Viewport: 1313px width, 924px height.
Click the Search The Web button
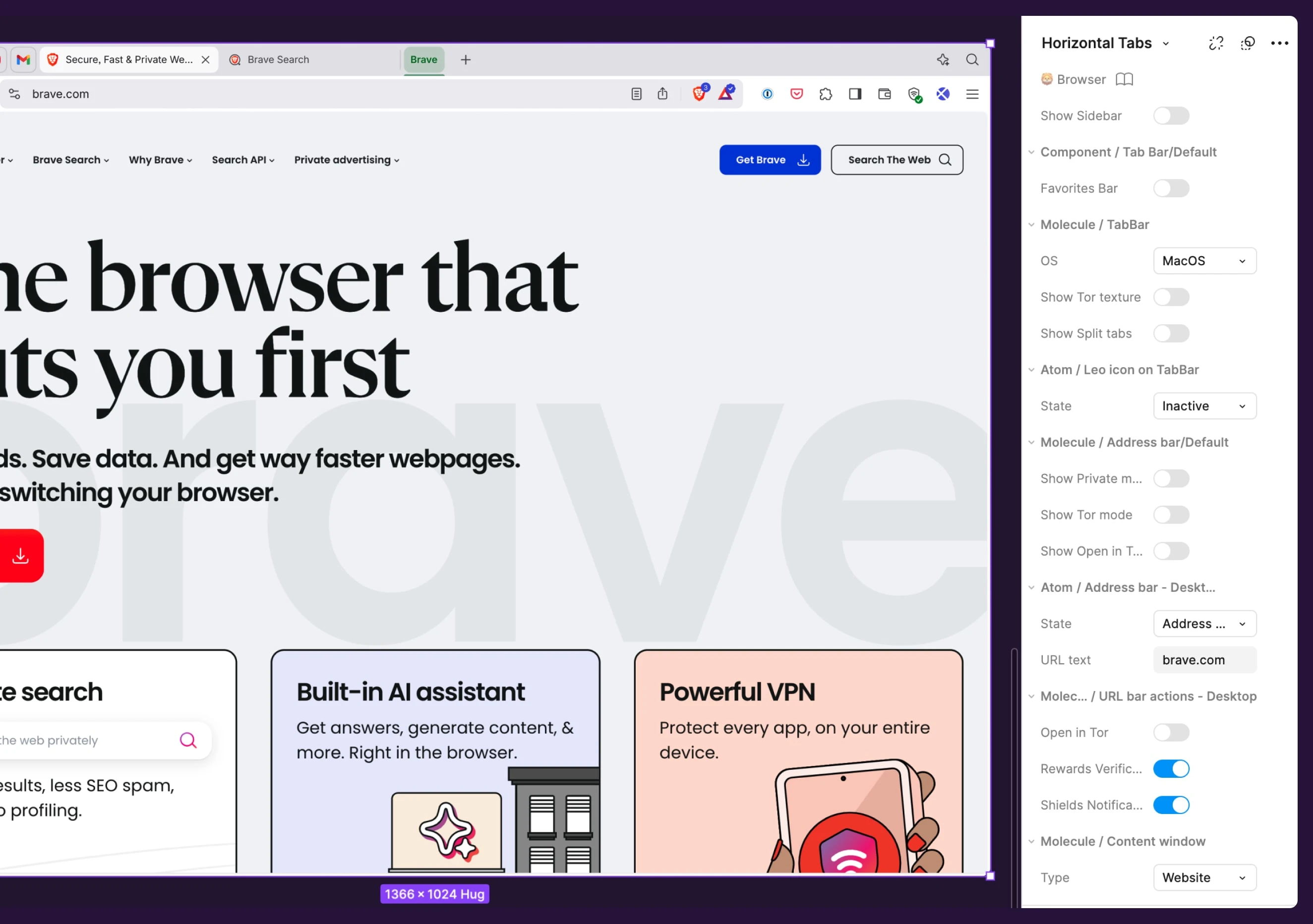pos(896,160)
